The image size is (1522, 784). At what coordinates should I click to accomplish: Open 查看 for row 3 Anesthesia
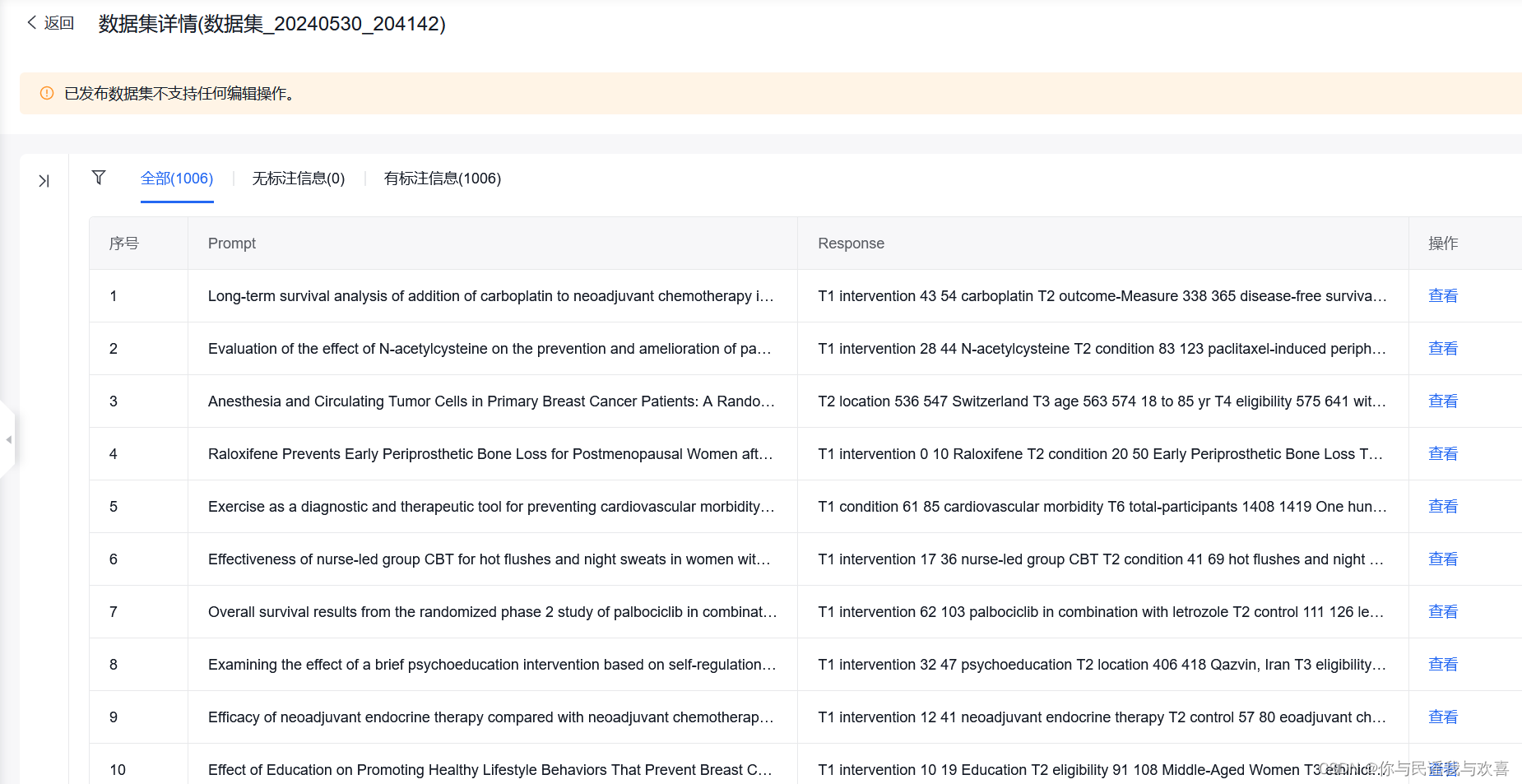1443,401
